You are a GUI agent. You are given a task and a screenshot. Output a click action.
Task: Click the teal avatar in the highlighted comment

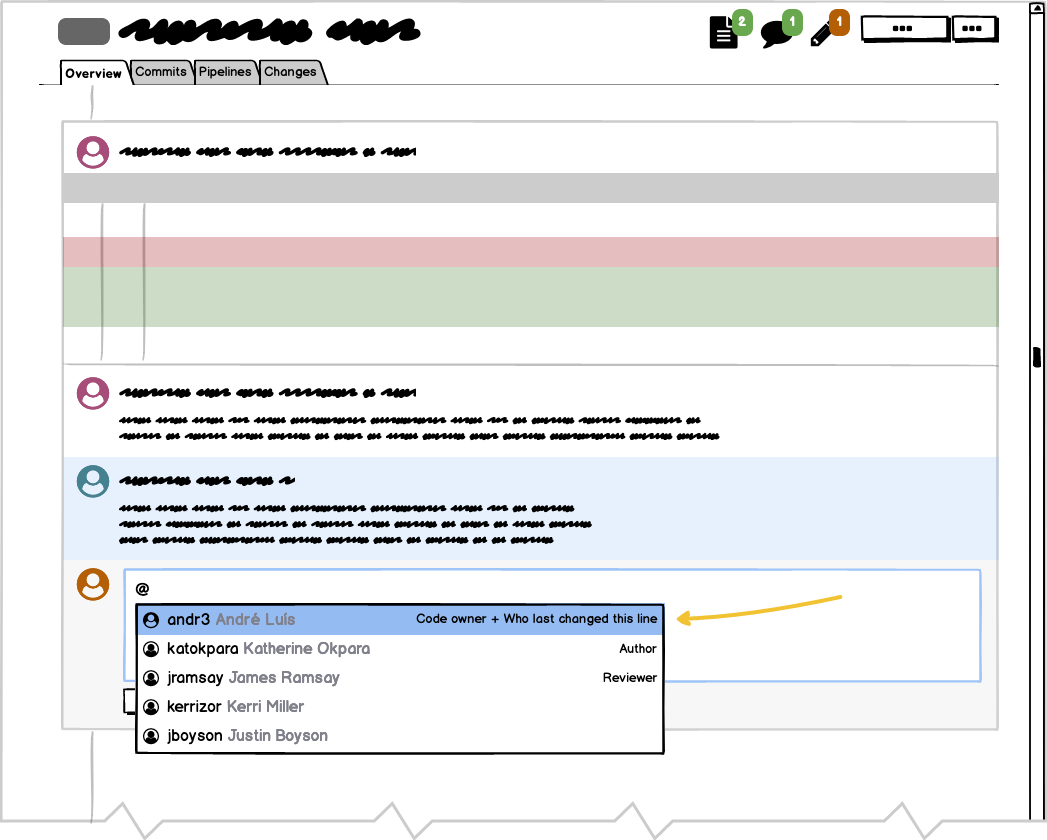coord(93,482)
